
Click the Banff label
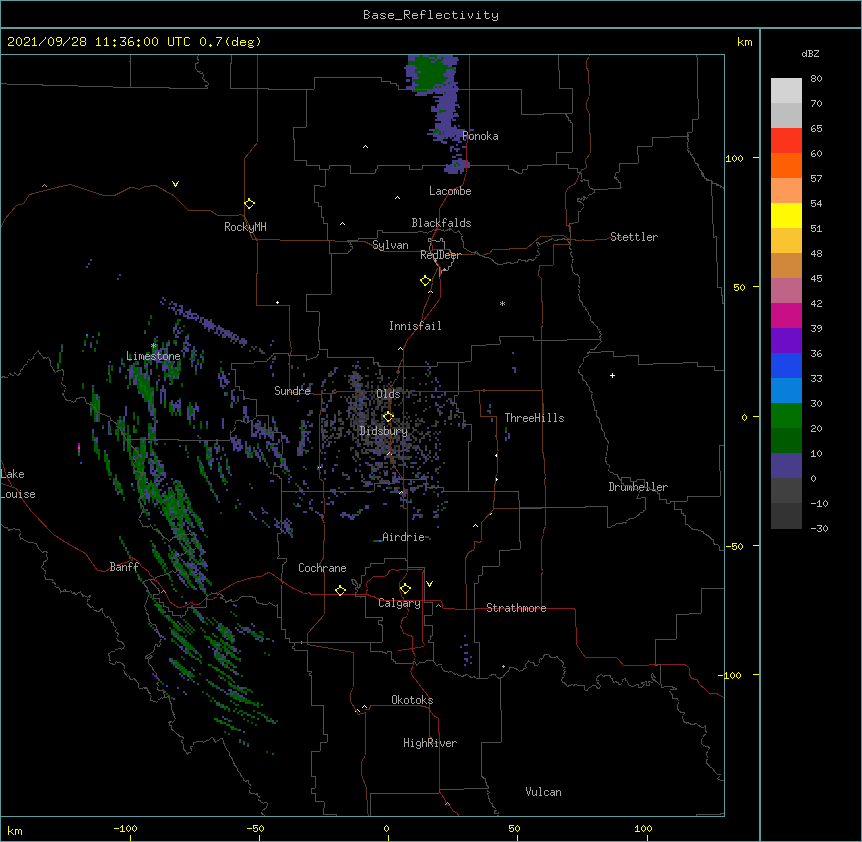(x=124, y=567)
